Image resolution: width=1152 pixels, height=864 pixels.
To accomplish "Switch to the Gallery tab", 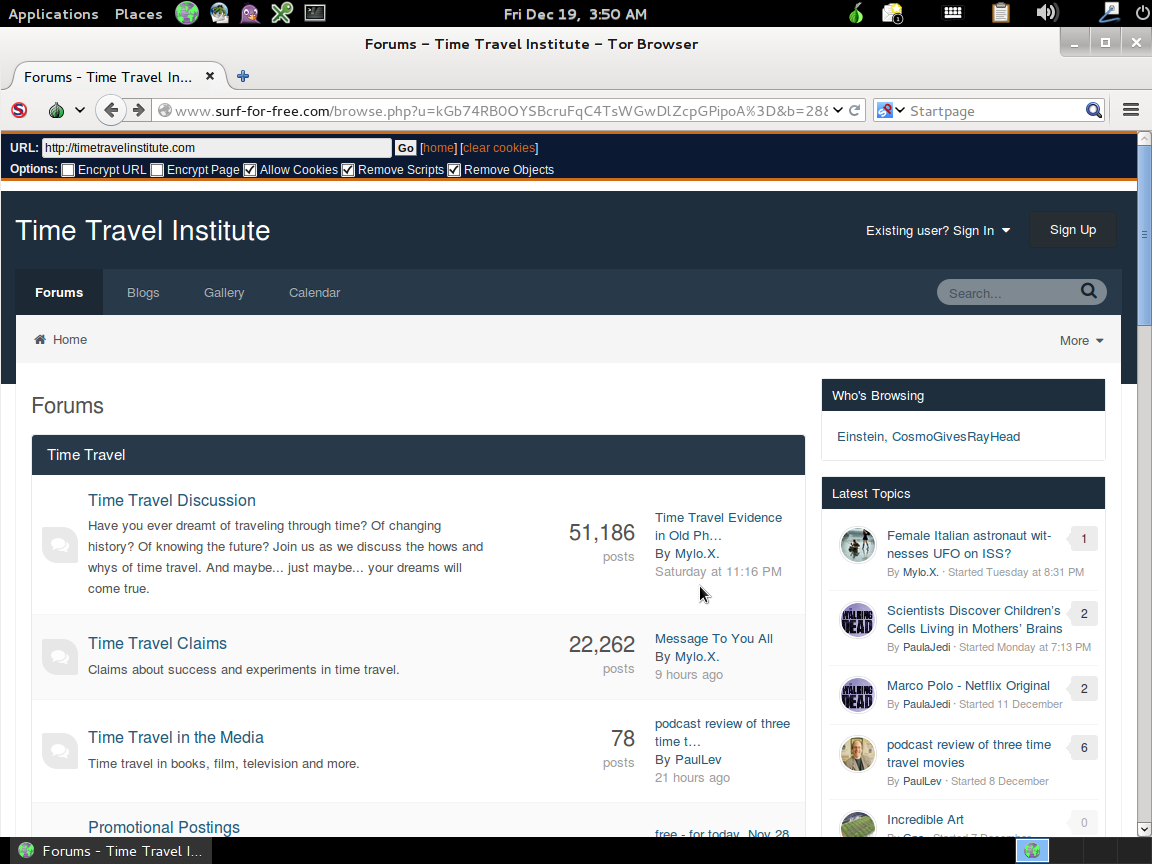I will 224,292.
